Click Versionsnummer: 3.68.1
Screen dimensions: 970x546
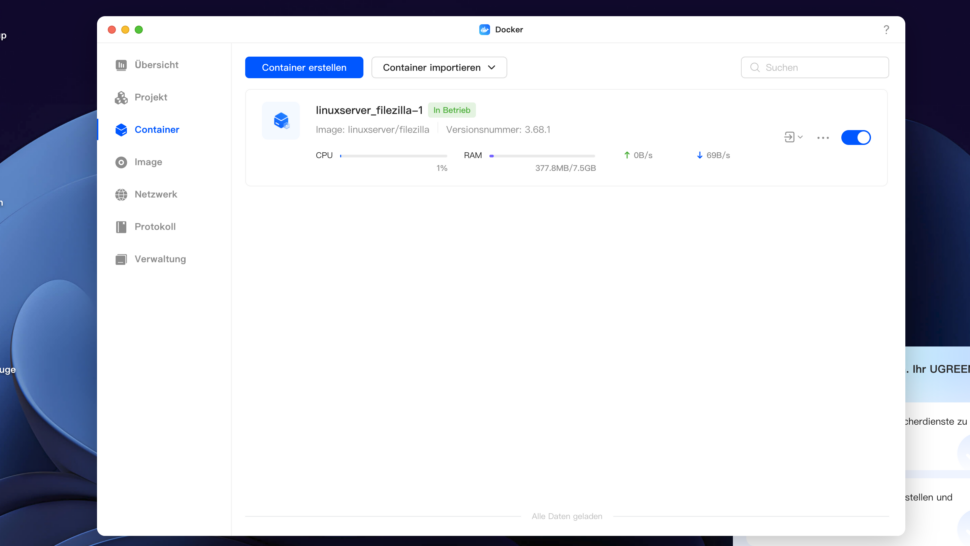pos(498,130)
